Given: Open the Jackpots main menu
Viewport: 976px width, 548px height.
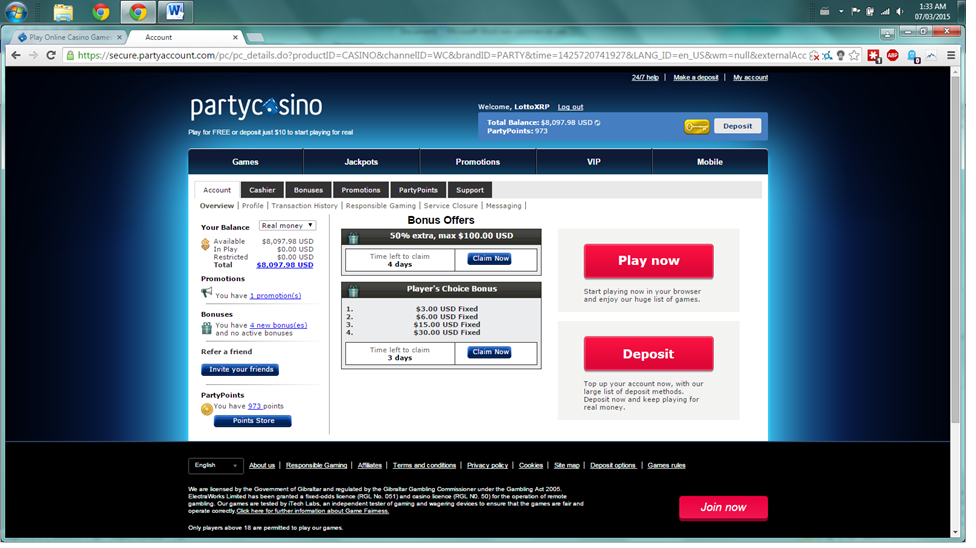Looking at the screenshot, I should point(361,162).
